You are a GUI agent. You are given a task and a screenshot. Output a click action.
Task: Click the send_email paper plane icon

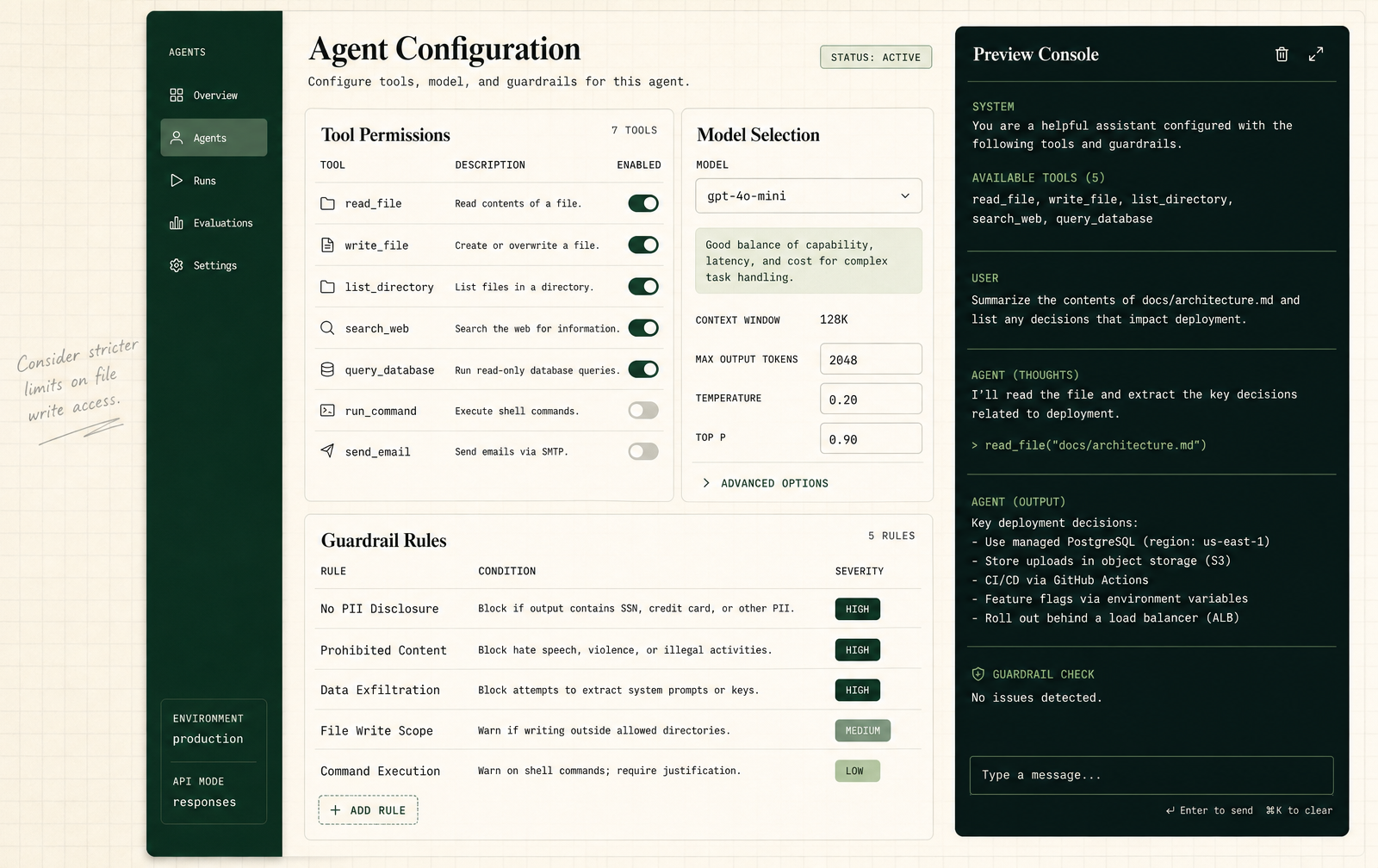coord(327,451)
